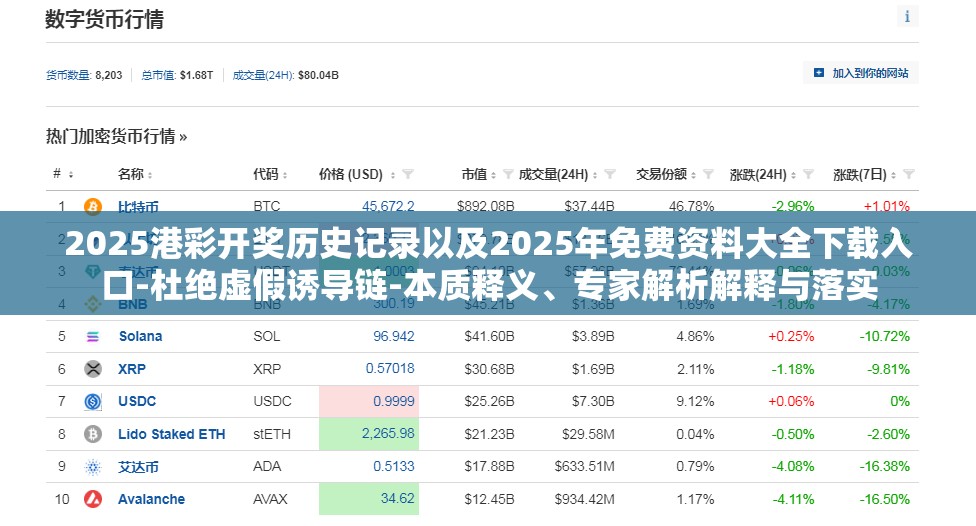The image size is (976, 526).
Task: Click the XRP coin logo
Action: (93, 369)
